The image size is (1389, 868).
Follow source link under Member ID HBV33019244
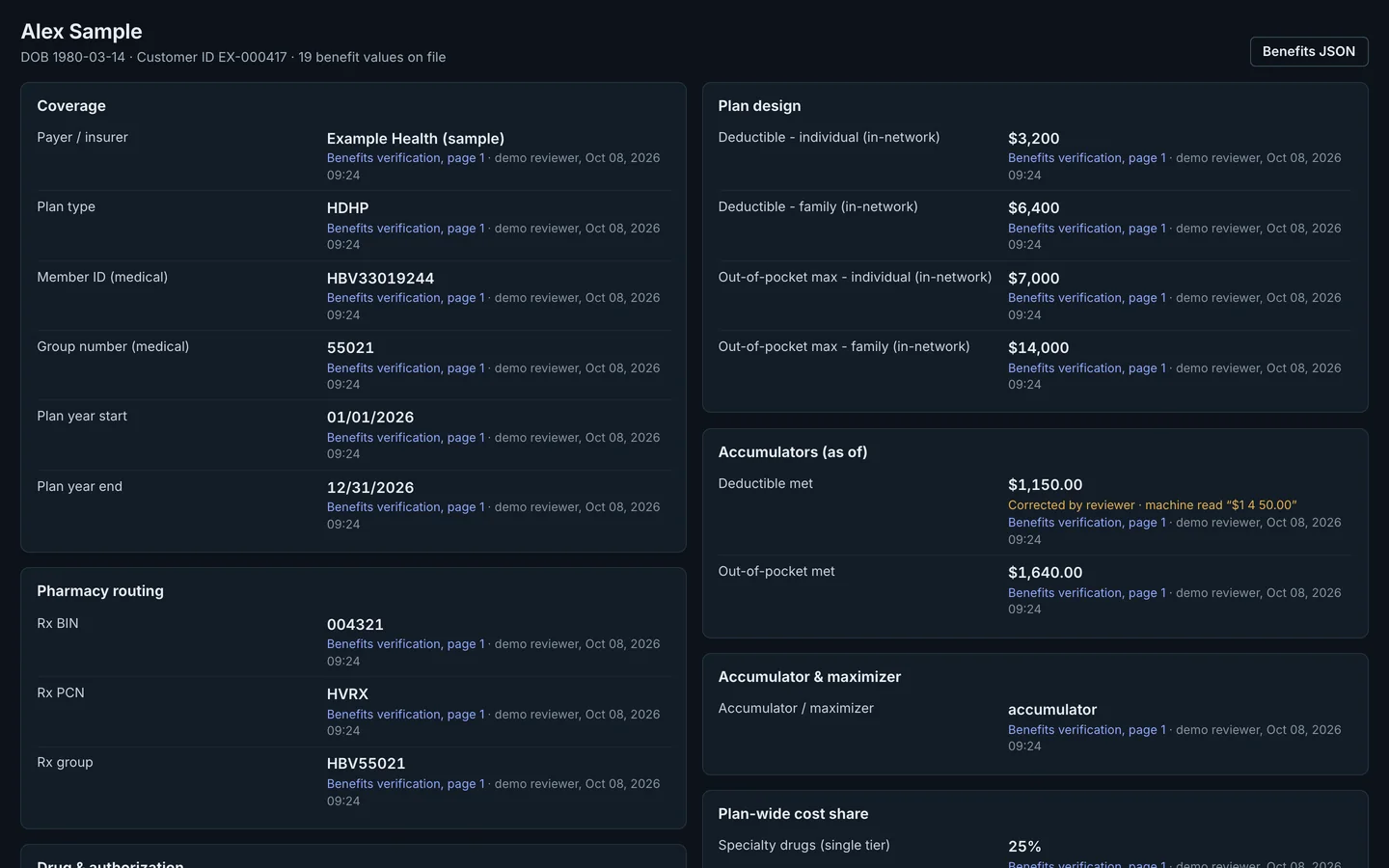pyautogui.click(x=406, y=298)
